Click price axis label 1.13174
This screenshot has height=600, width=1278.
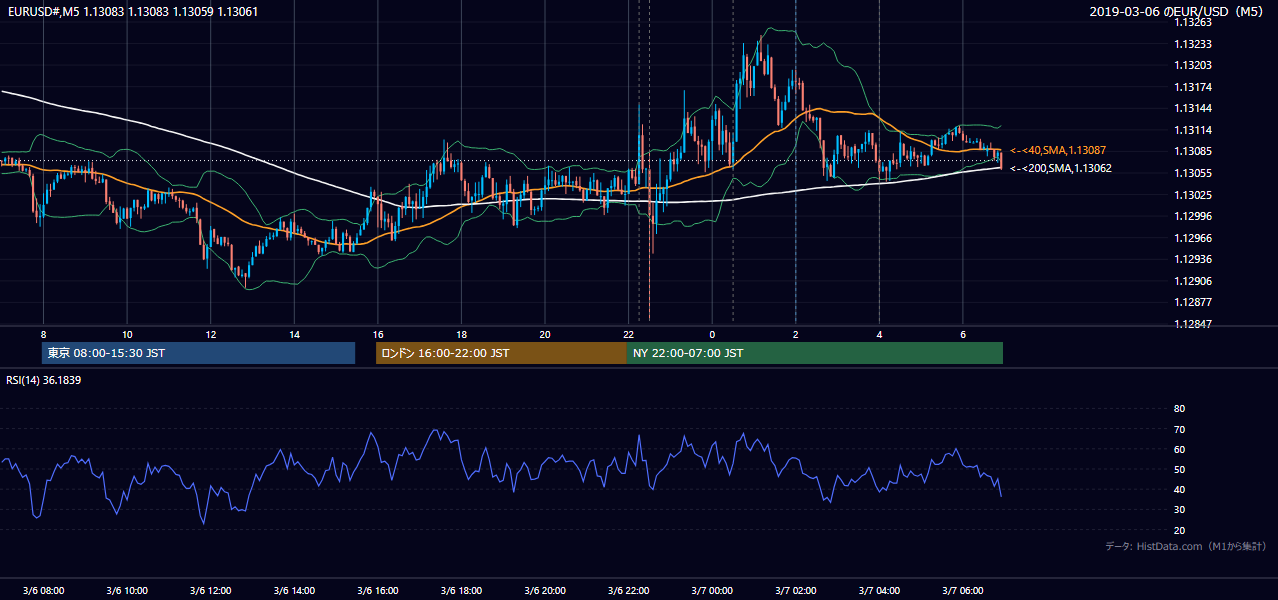pos(1193,87)
